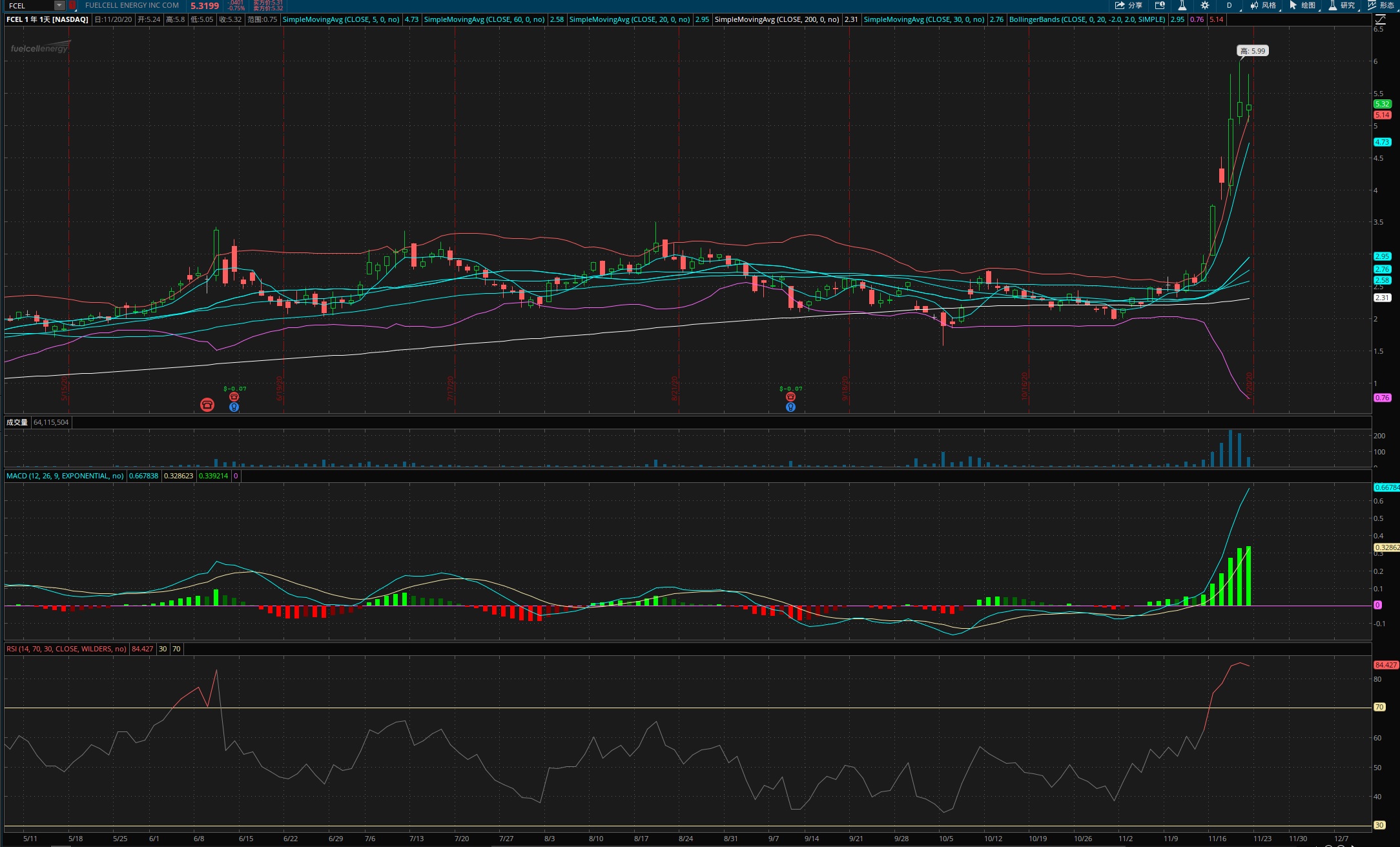Click the blue earnings bulb icon near 9/7
Screen dimensions: 1400x847
[x=790, y=407]
